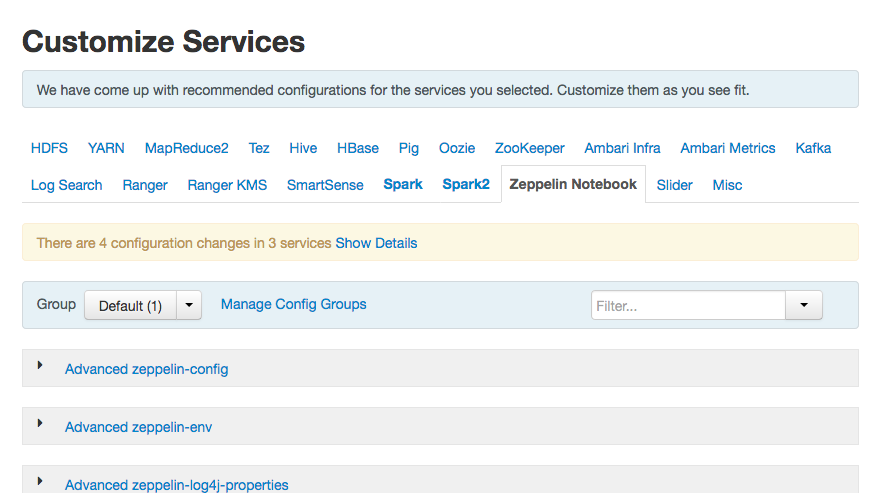Open the Slider service tab
This screenshot has height=493, width=881.
point(674,185)
